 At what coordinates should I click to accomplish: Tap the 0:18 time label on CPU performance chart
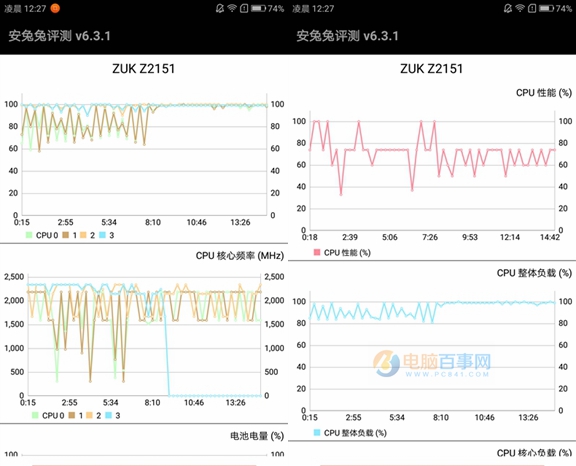click(310, 237)
